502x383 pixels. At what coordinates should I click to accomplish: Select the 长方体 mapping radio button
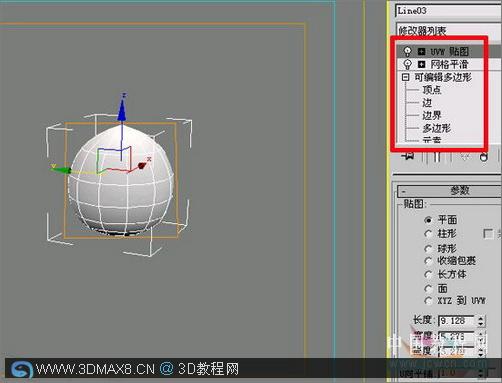pos(429,275)
